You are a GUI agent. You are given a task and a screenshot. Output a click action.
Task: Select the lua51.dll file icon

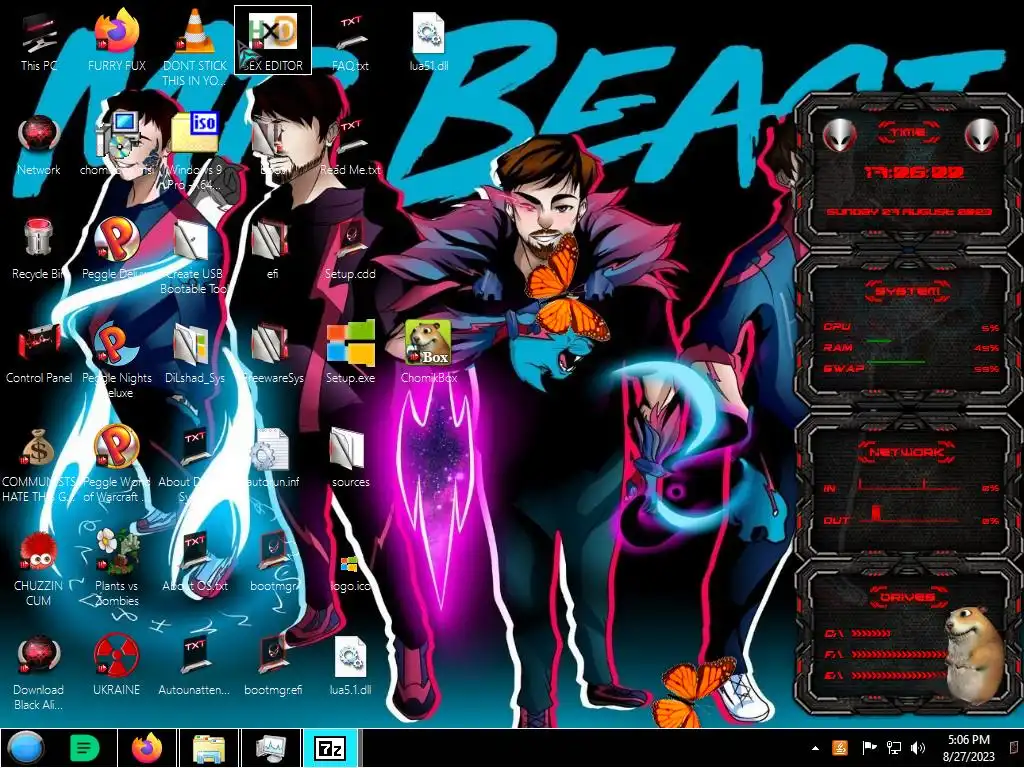428,42
